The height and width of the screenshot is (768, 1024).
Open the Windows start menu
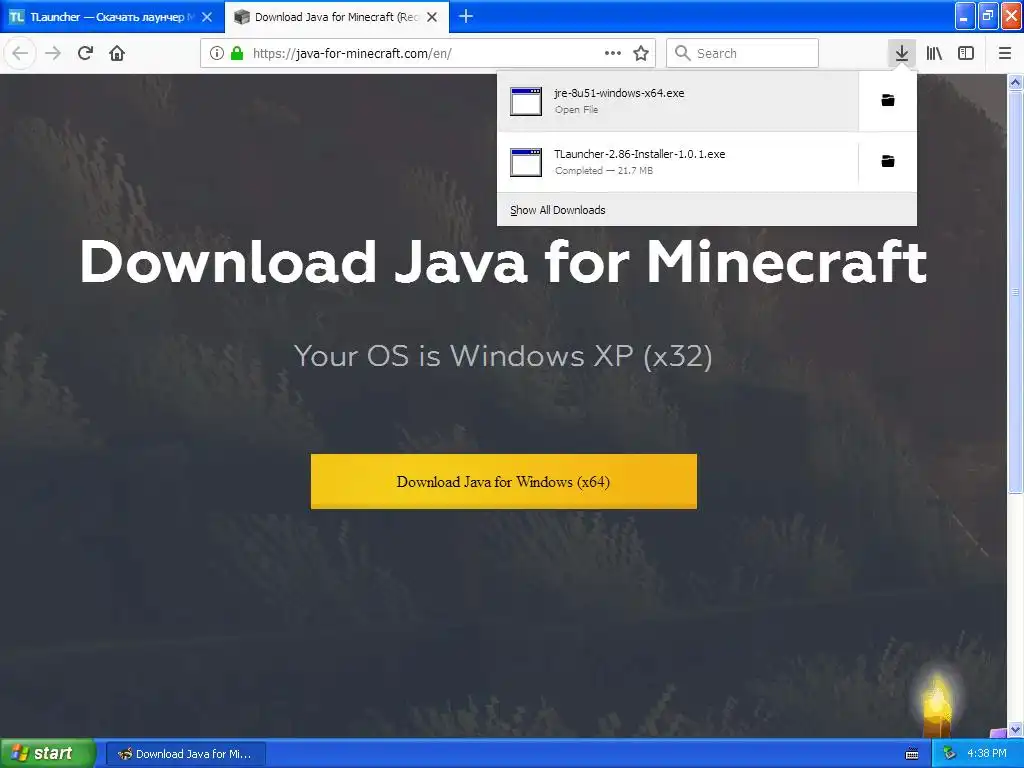(x=48, y=753)
